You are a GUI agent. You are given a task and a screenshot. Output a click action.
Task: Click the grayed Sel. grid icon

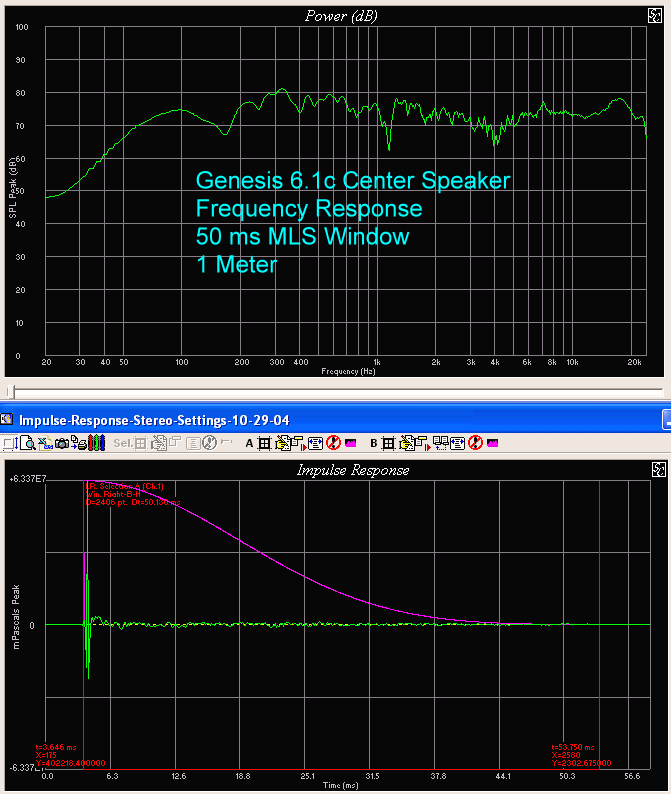click(x=140, y=444)
